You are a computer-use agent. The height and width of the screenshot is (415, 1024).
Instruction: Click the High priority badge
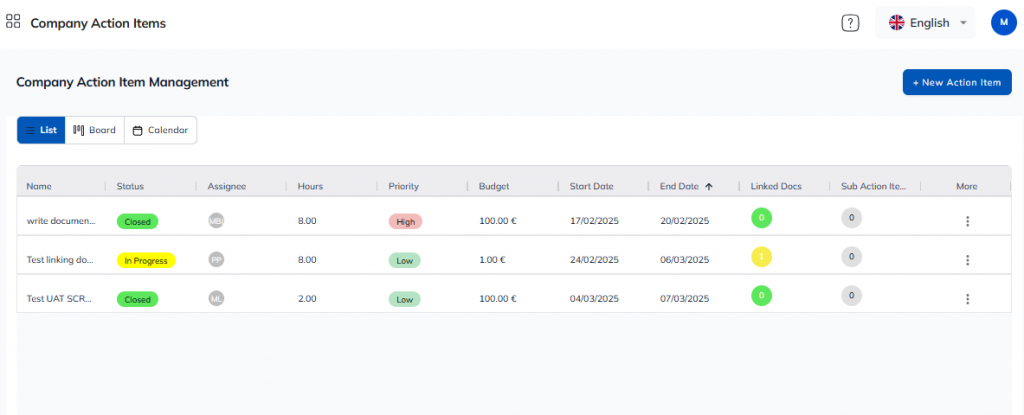(405, 221)
